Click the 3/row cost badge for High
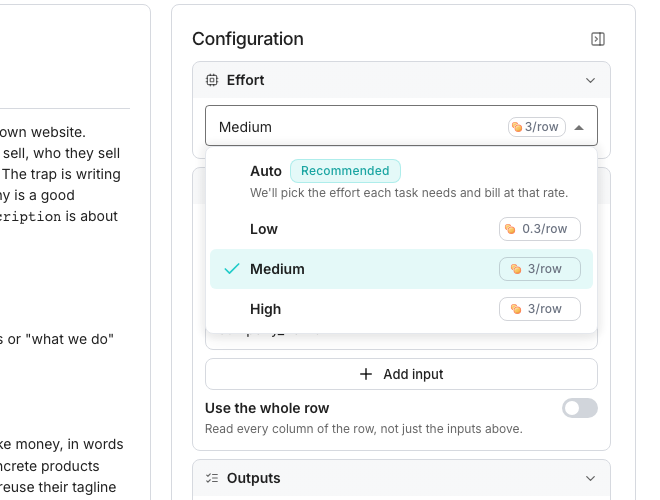The height and width of the screenshot is (500, 660). (540, 309)
